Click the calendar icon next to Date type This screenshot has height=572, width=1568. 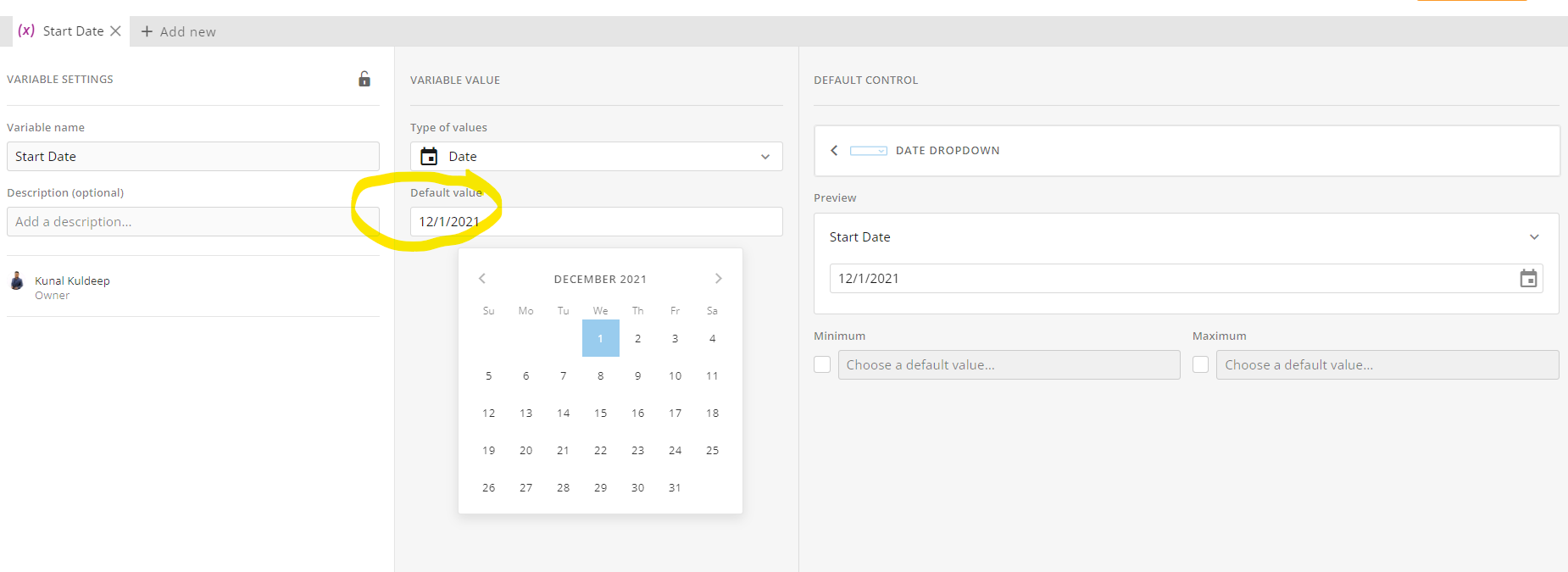[431, 156]
